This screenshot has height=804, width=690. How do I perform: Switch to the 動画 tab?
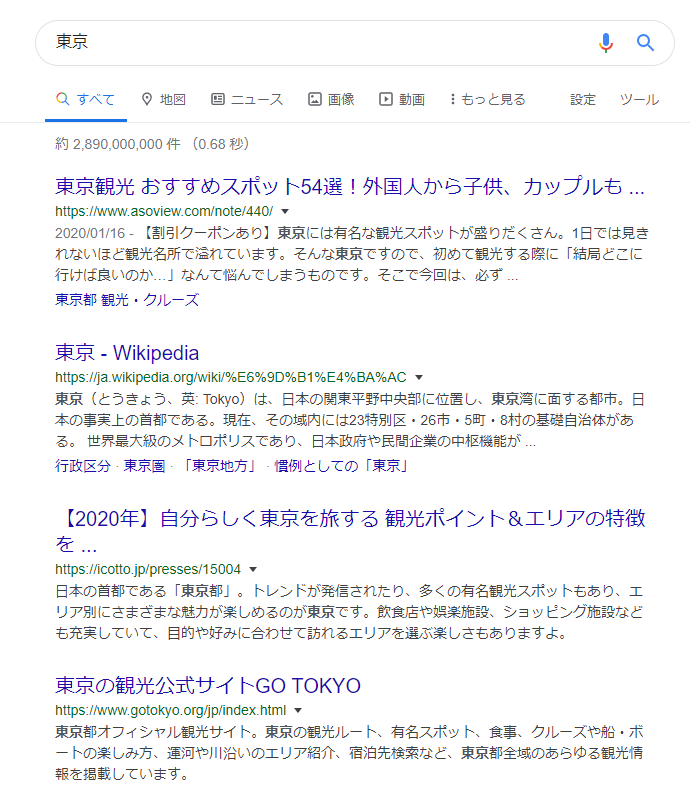pyautogui.click(x=402, y=99)
